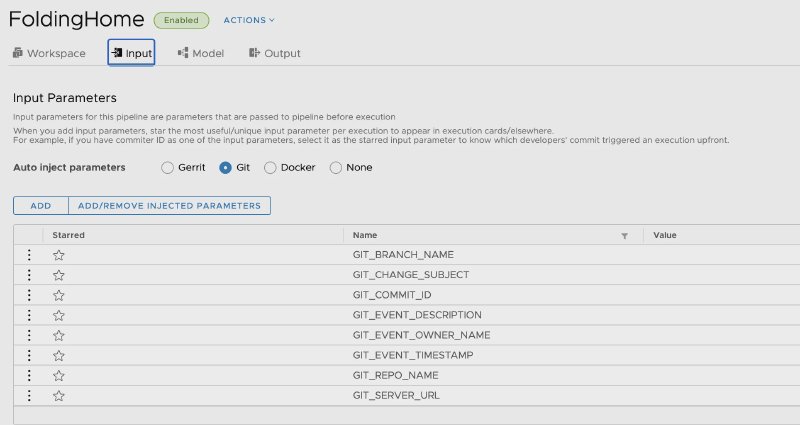Select None auto inject option
Viewport: 800px width, 425px height.
click(x=336, y=168)
